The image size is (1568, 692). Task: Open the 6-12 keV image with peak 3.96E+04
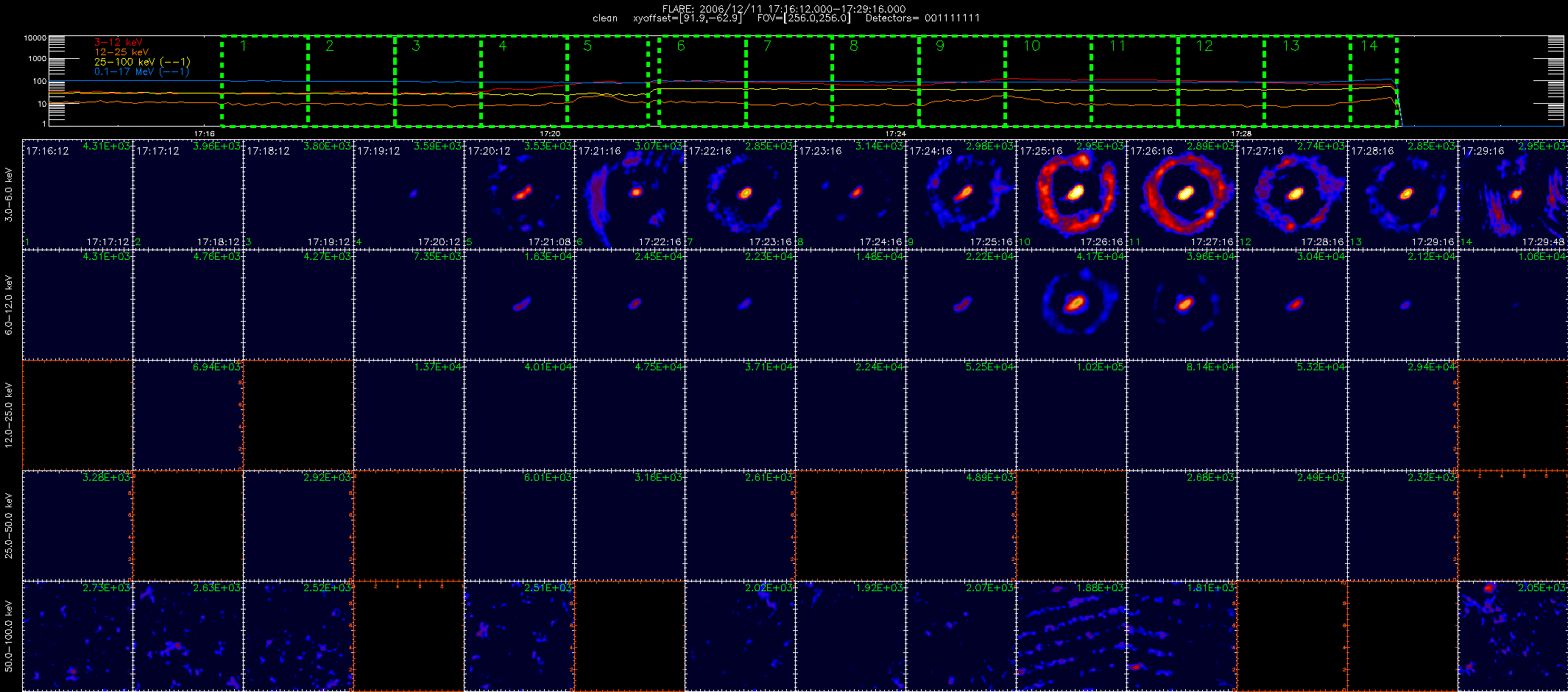[x=1182, y=305]
